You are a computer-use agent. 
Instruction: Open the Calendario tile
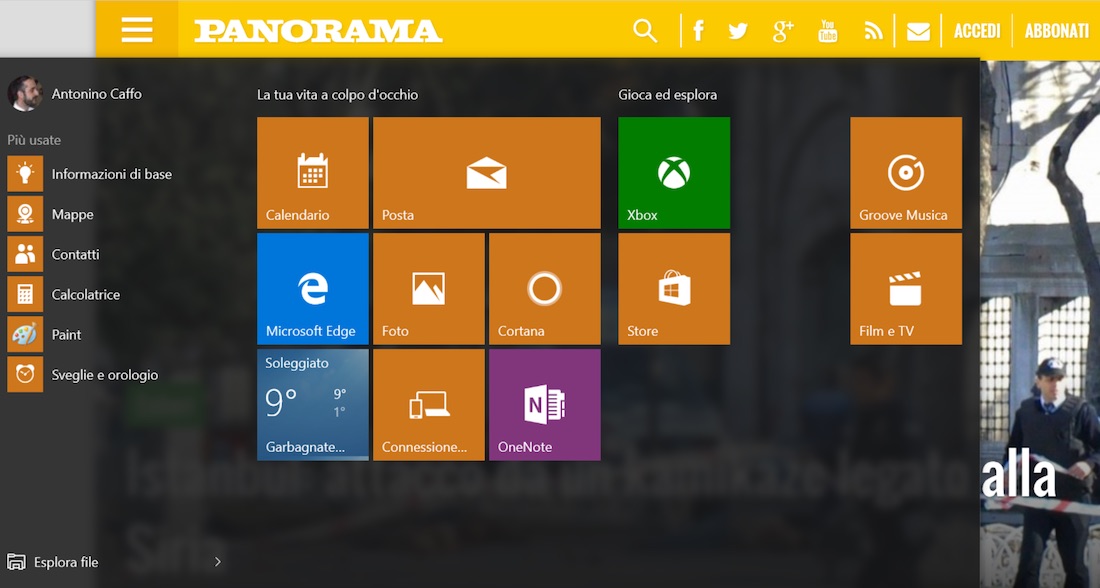tap(312, 173)
